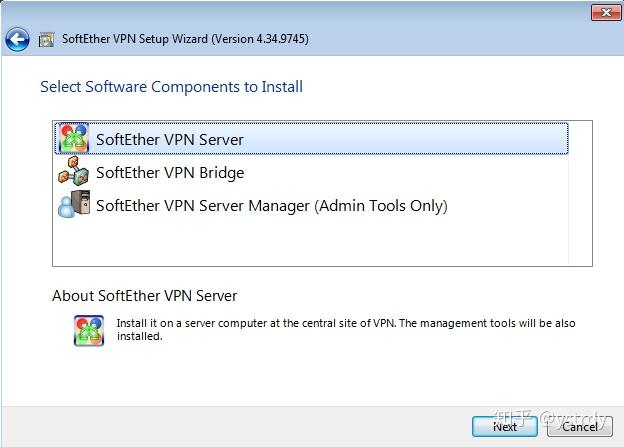Click the SoftEther VPN Server icon

click(74, 139)
